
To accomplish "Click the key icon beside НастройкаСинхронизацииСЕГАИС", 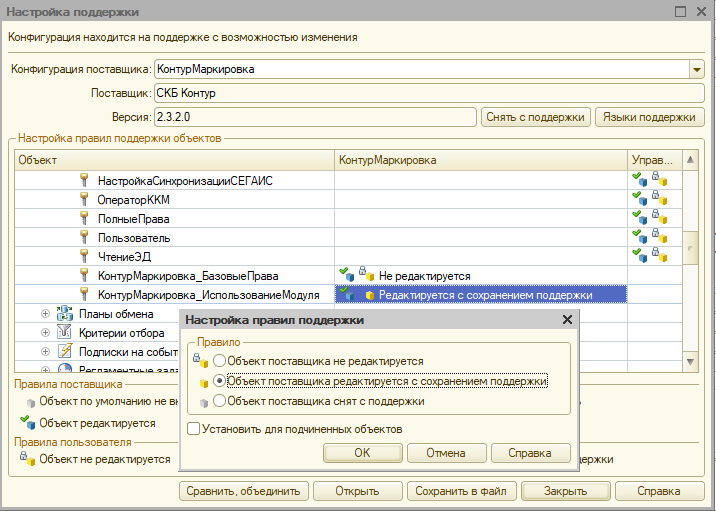I will (84, 180).
